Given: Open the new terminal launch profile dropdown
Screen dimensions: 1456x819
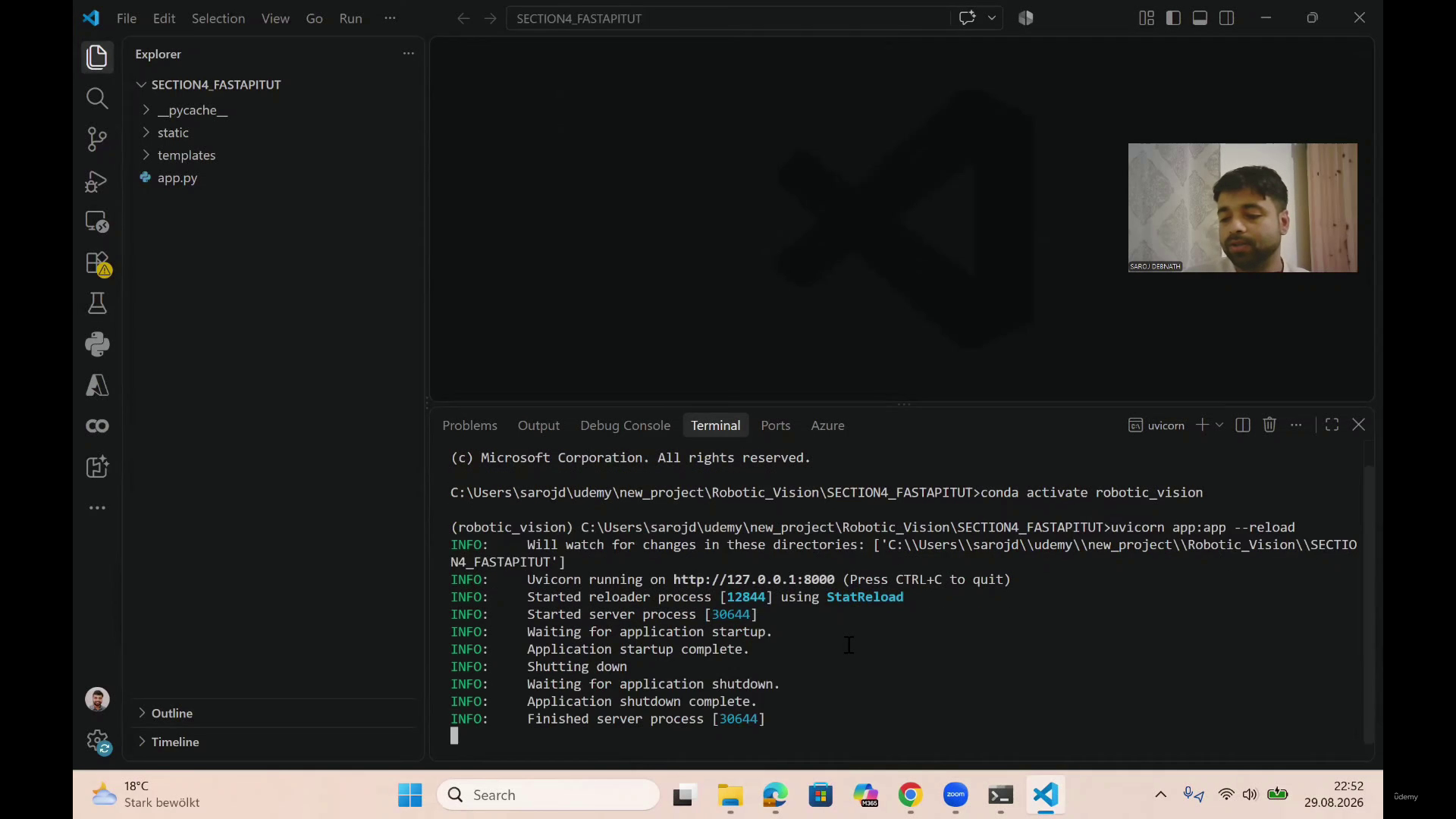Looking at the screenshot, I should (1219, 425).
